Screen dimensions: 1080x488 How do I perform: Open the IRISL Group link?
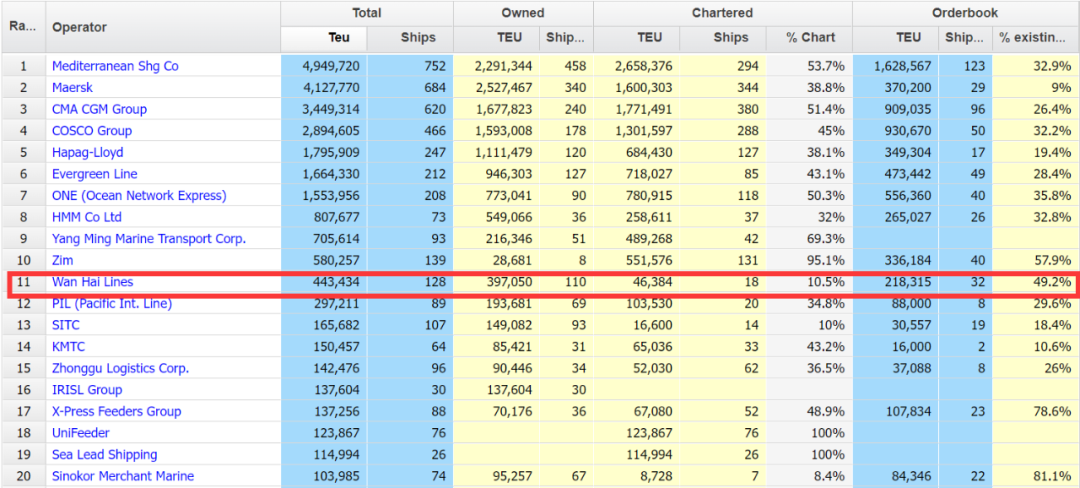(87, 390)
